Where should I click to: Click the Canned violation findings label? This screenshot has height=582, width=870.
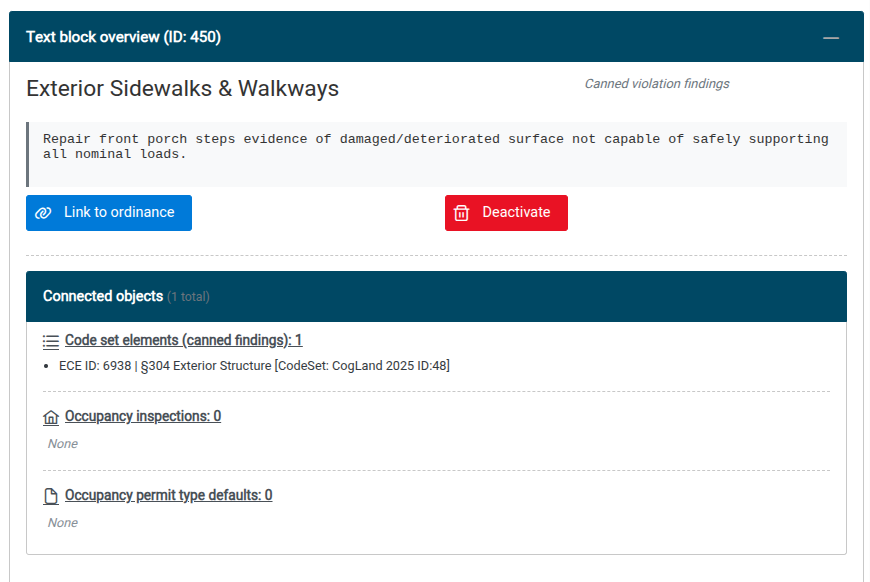pyautogui.click(x=657, y=84)
